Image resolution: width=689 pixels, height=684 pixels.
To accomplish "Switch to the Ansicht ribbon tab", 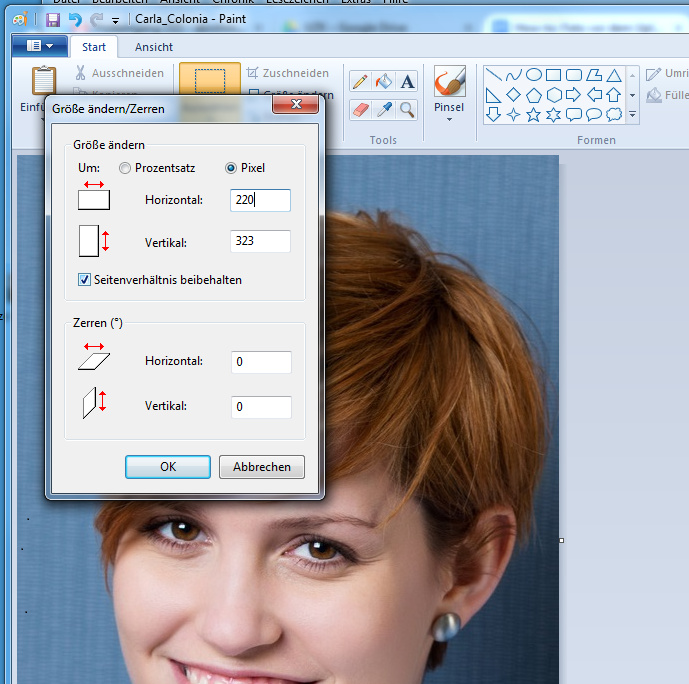I will pos(154,47).
